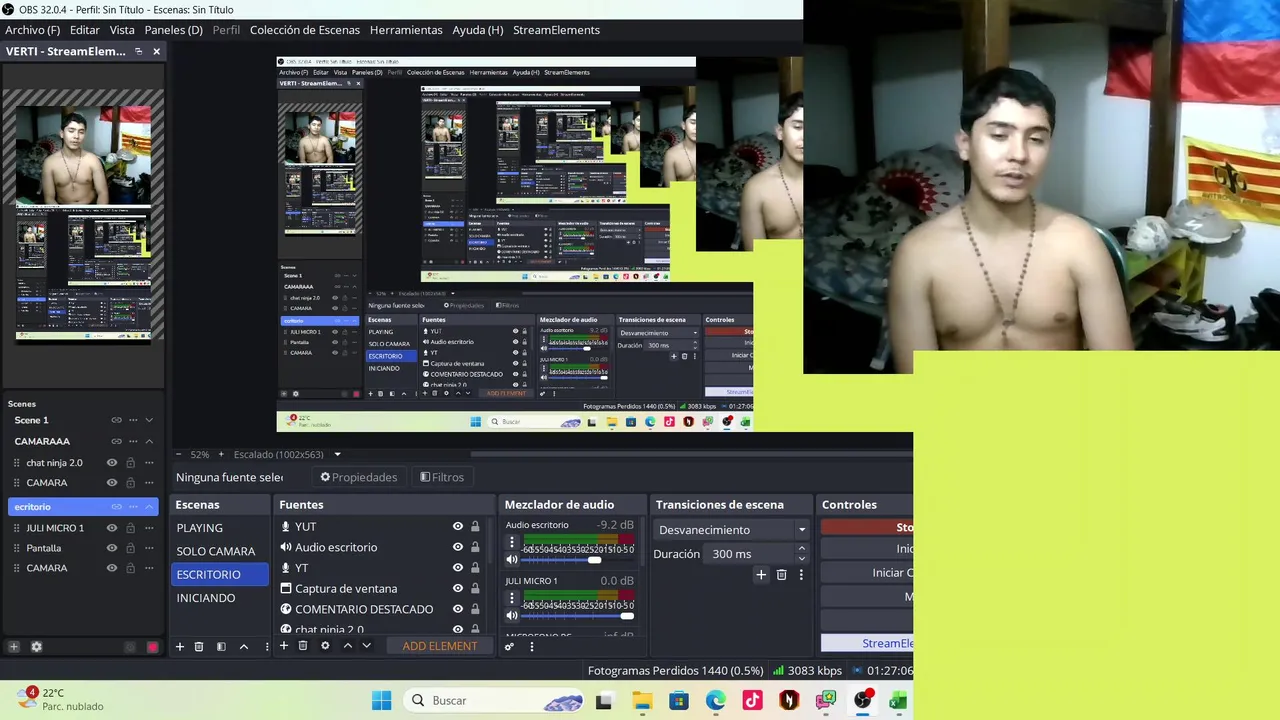Viewport: 1280px width, 720px height.
Task: Hide the Captura de ventana source
Action: point(458,588)
